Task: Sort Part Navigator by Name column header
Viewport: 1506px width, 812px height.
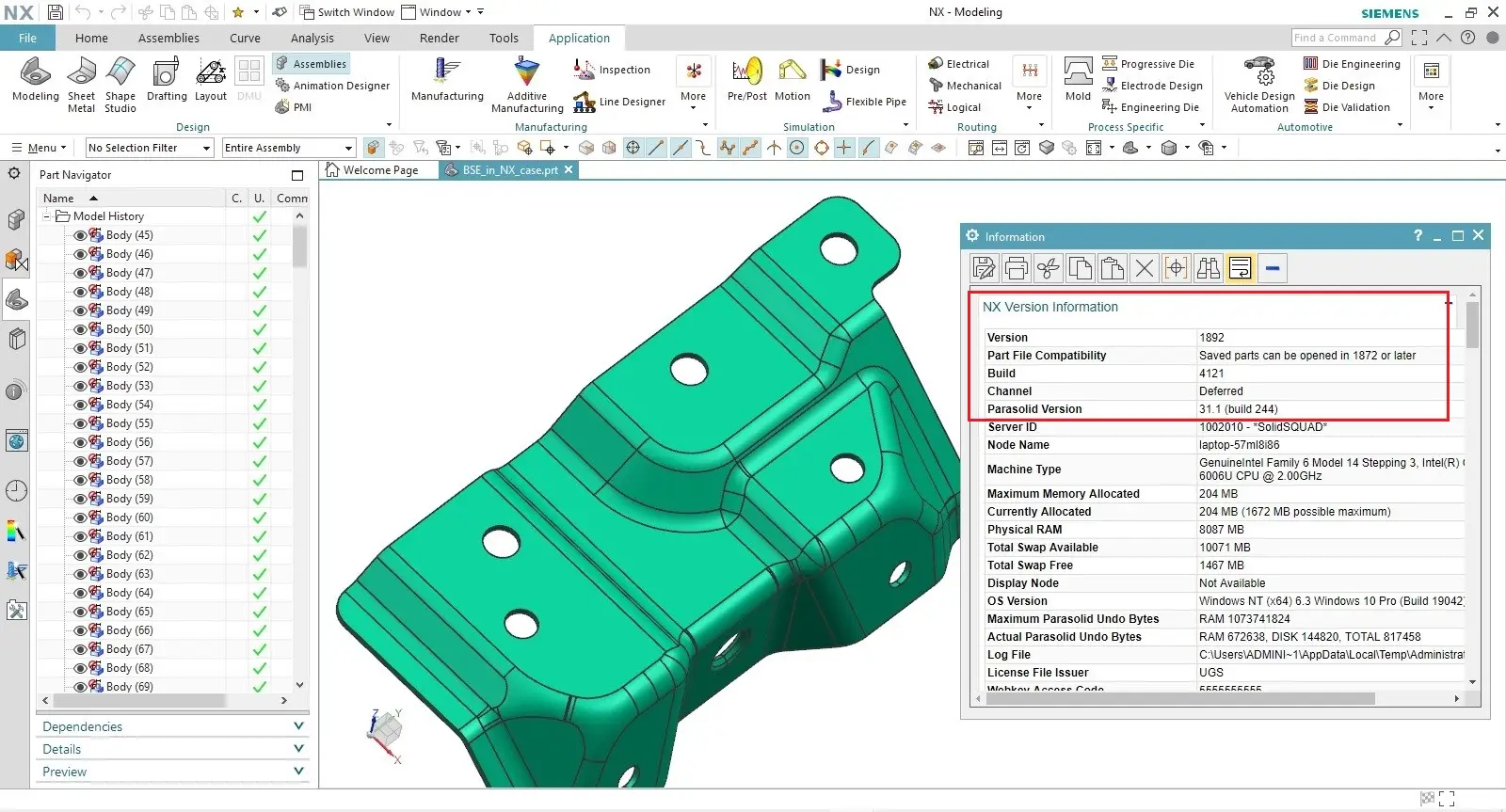Action: pyautogui.click(x=132, y=199)
